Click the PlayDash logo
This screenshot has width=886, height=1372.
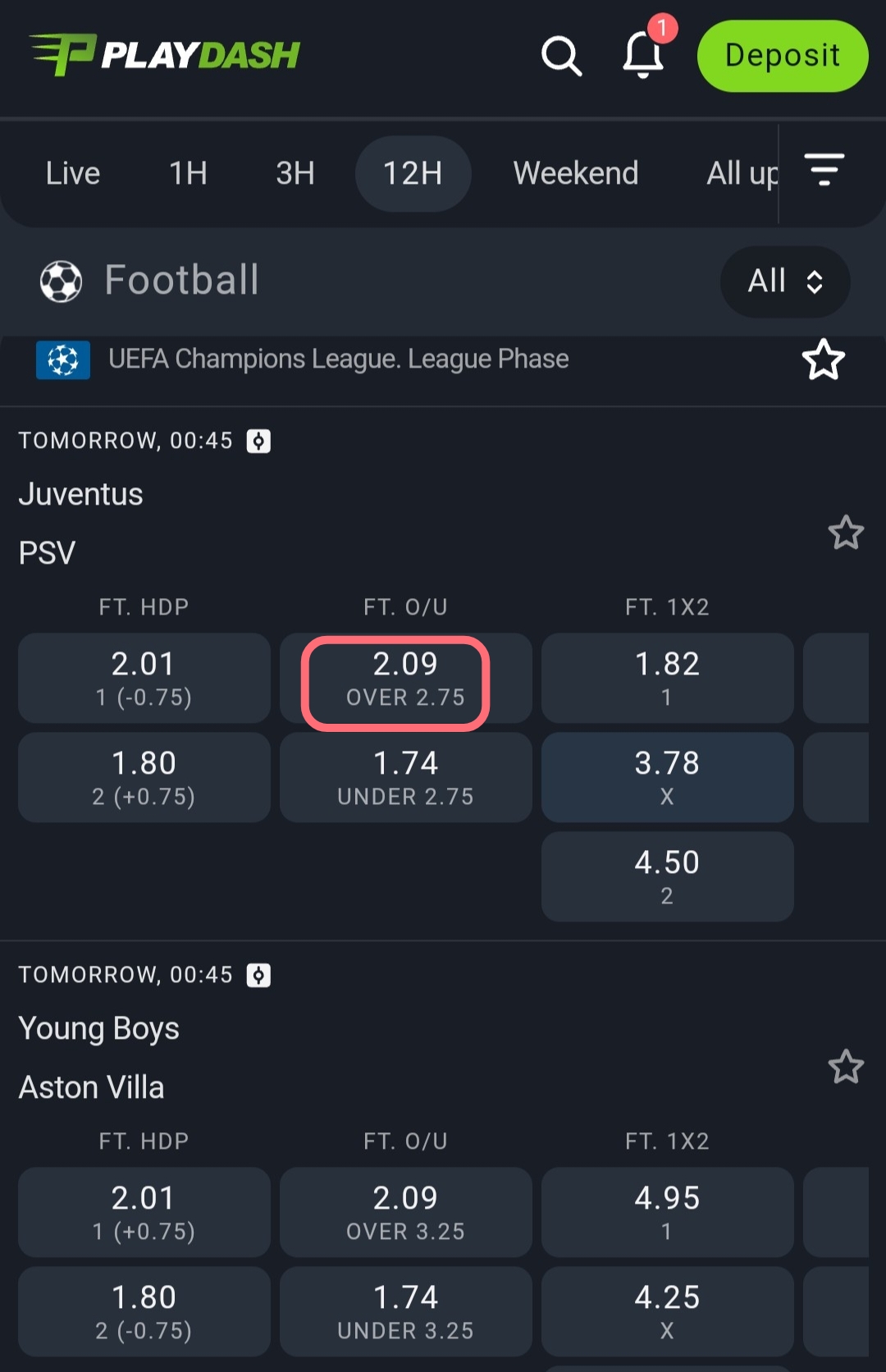[x=165, y=55]
